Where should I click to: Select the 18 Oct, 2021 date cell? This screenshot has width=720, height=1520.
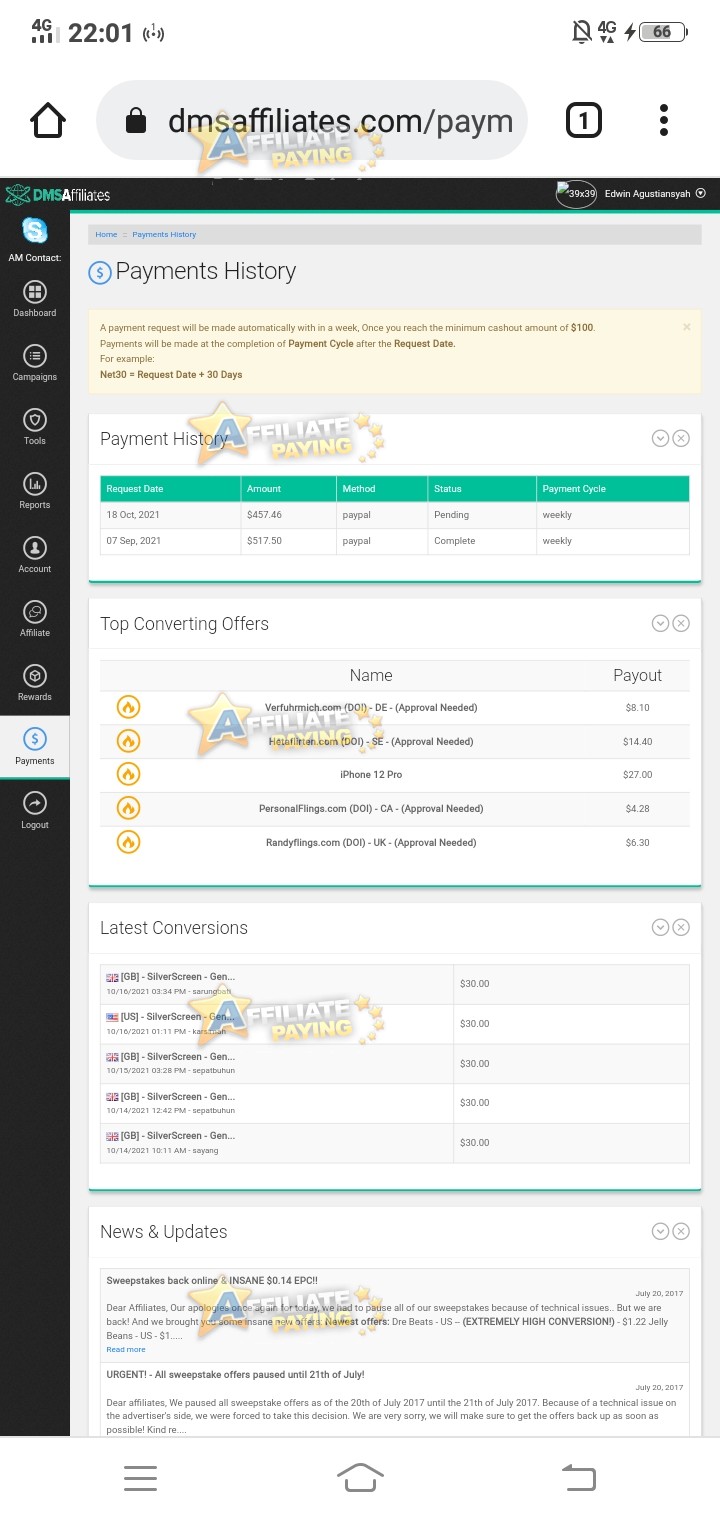(170, 515)
